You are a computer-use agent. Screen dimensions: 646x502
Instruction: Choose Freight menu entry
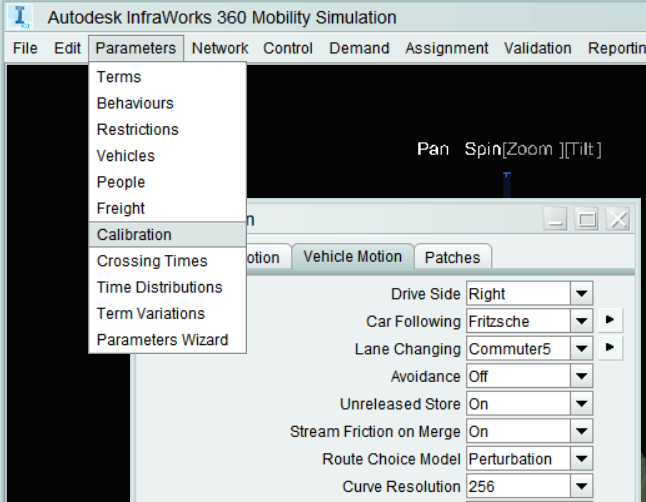point(167,209)
